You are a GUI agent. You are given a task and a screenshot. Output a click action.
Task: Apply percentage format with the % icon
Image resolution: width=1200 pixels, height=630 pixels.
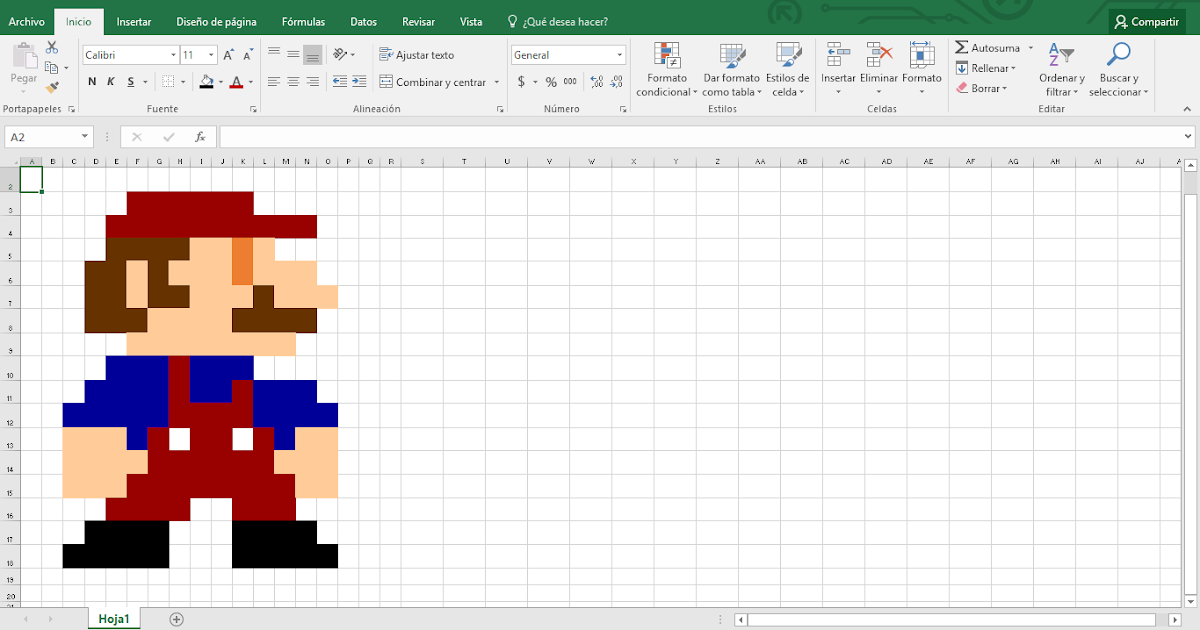coord(551,82)
